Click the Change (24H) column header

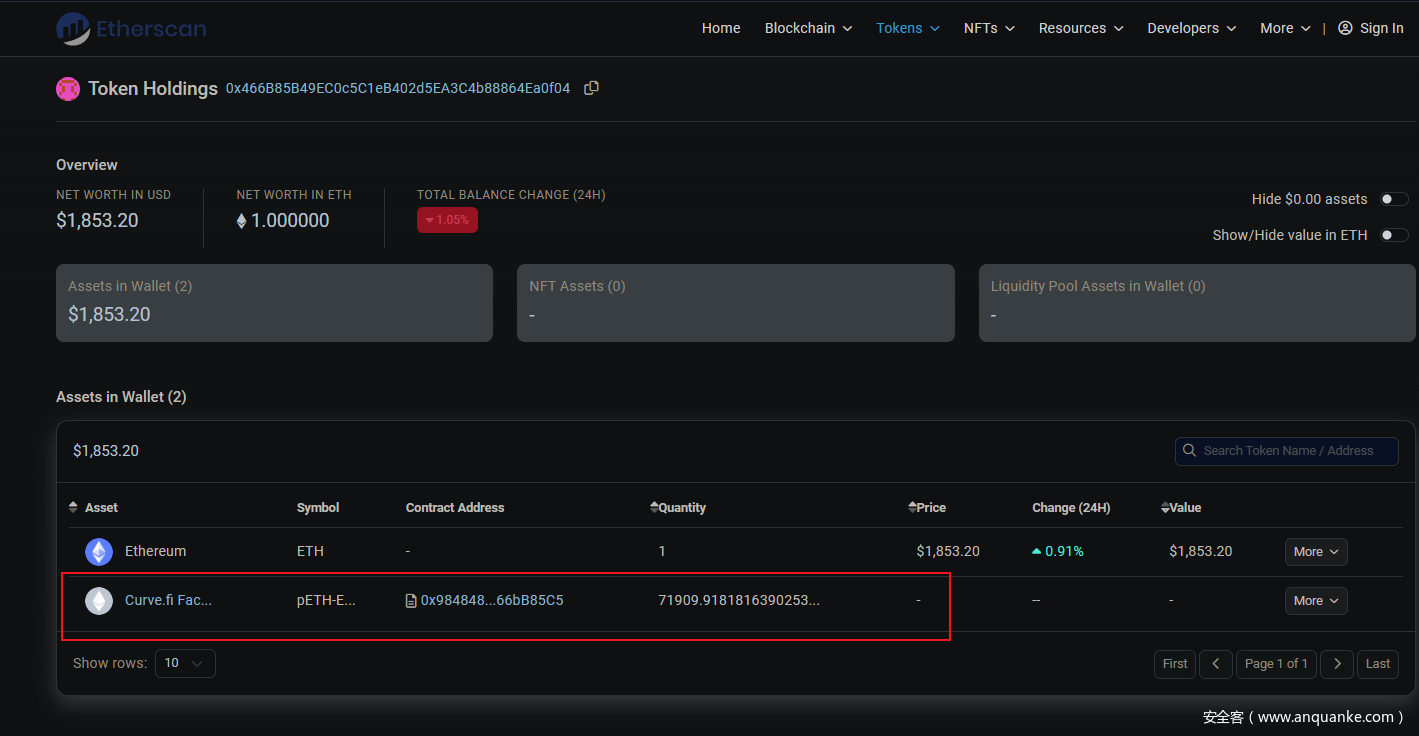coord(1071,508)
